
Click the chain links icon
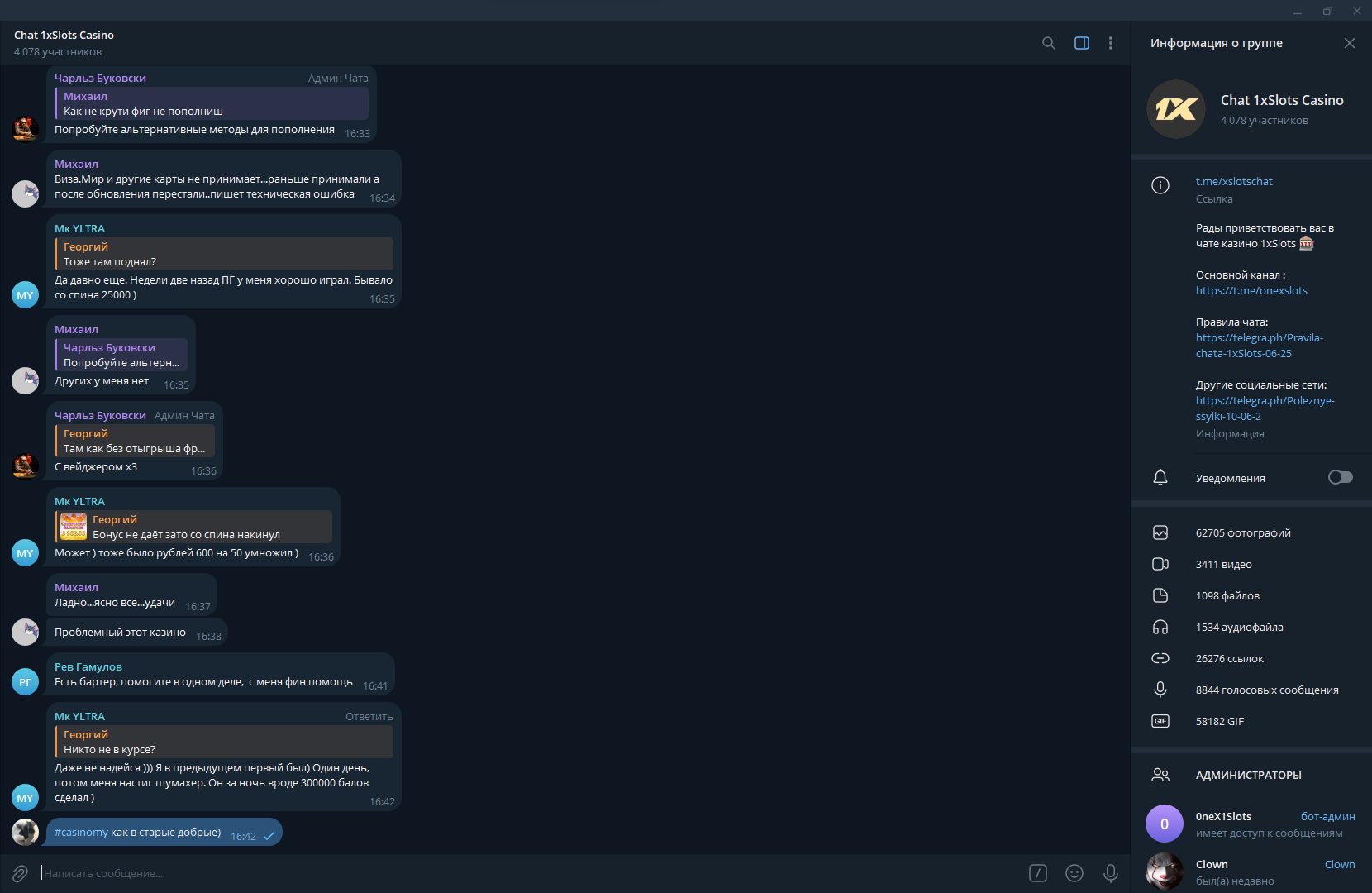click(1160, 658)
